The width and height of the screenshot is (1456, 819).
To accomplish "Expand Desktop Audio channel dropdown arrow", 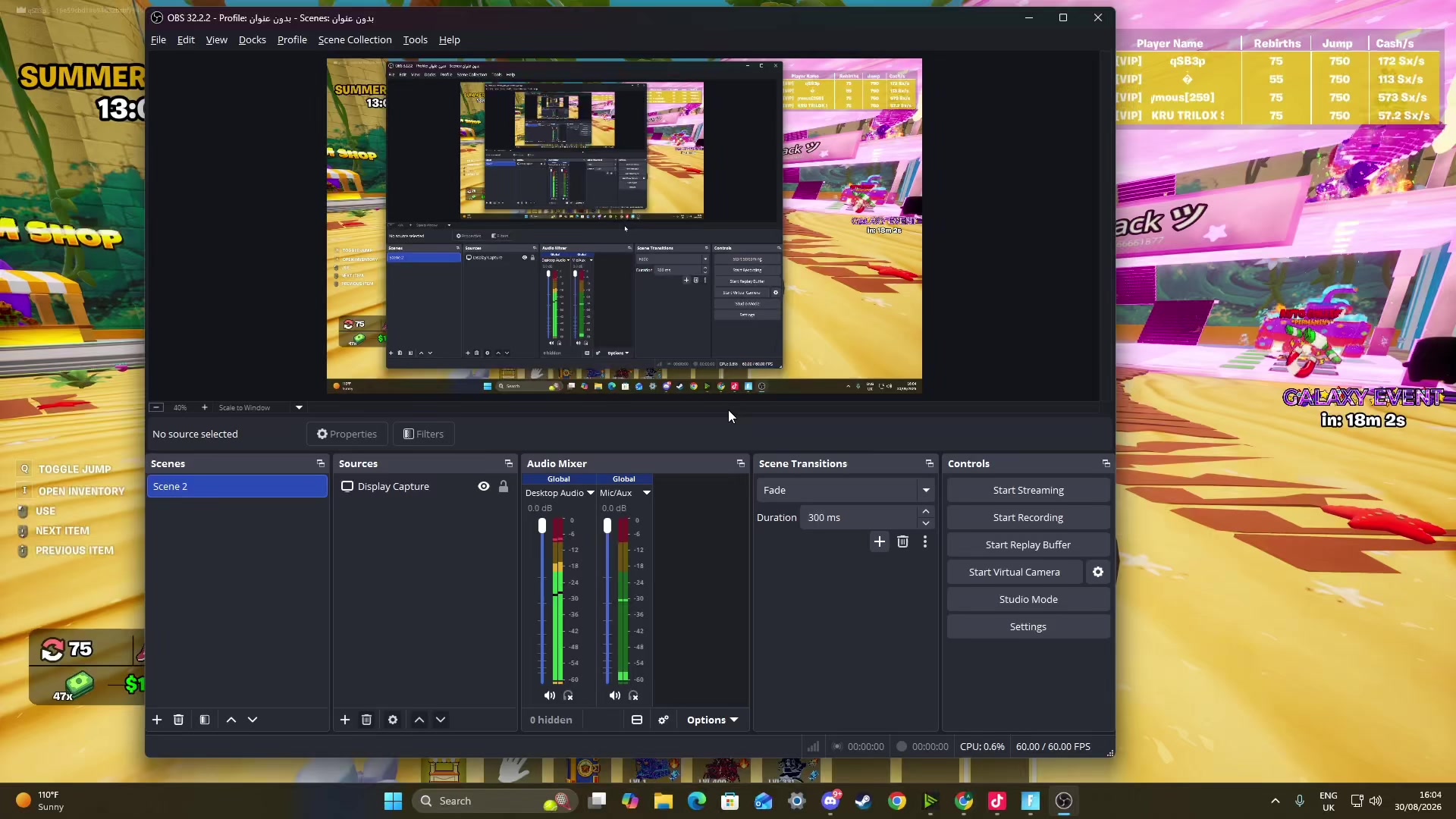I will 591,493.
